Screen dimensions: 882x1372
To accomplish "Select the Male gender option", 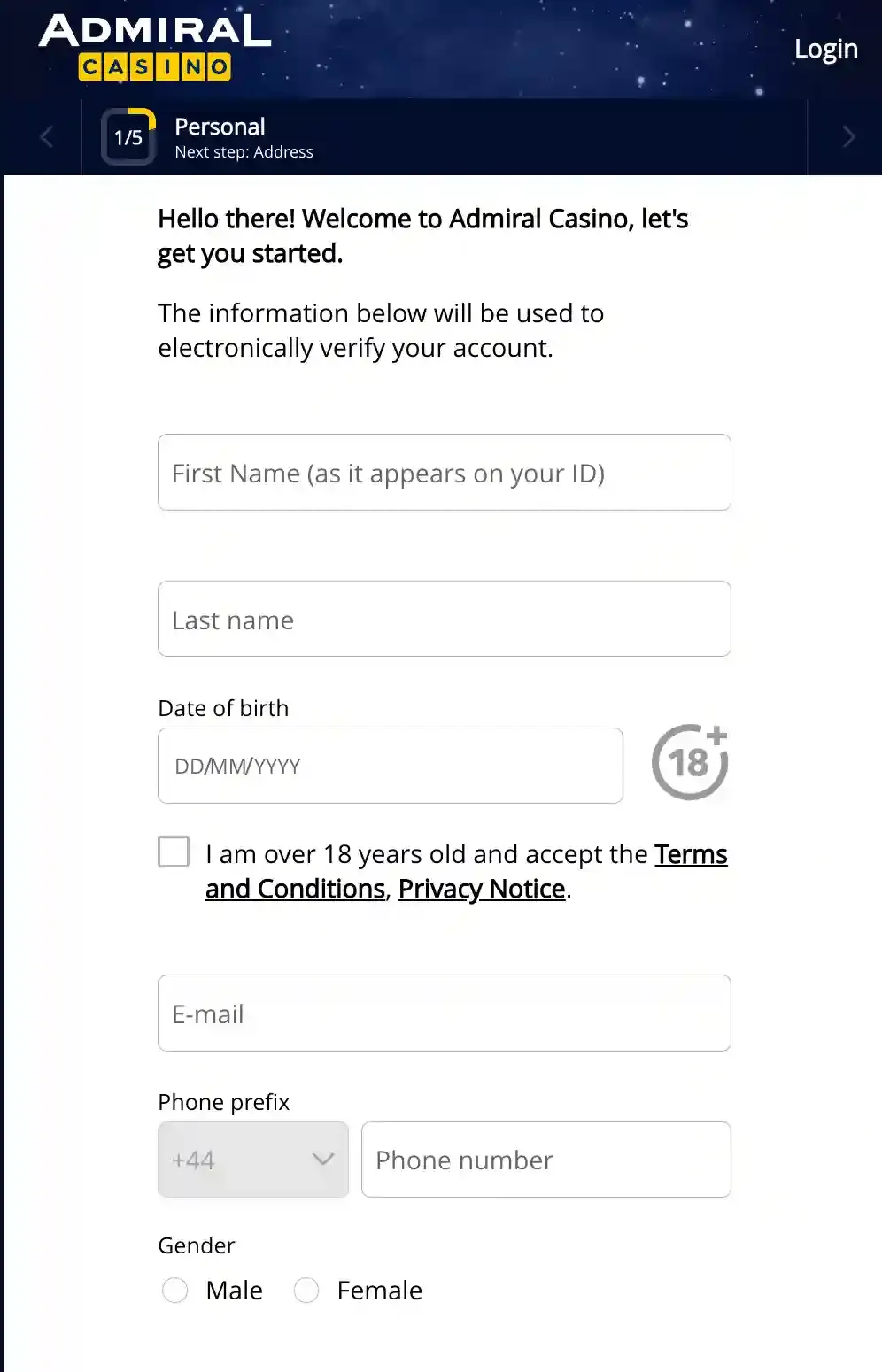I will [175, 1291].
